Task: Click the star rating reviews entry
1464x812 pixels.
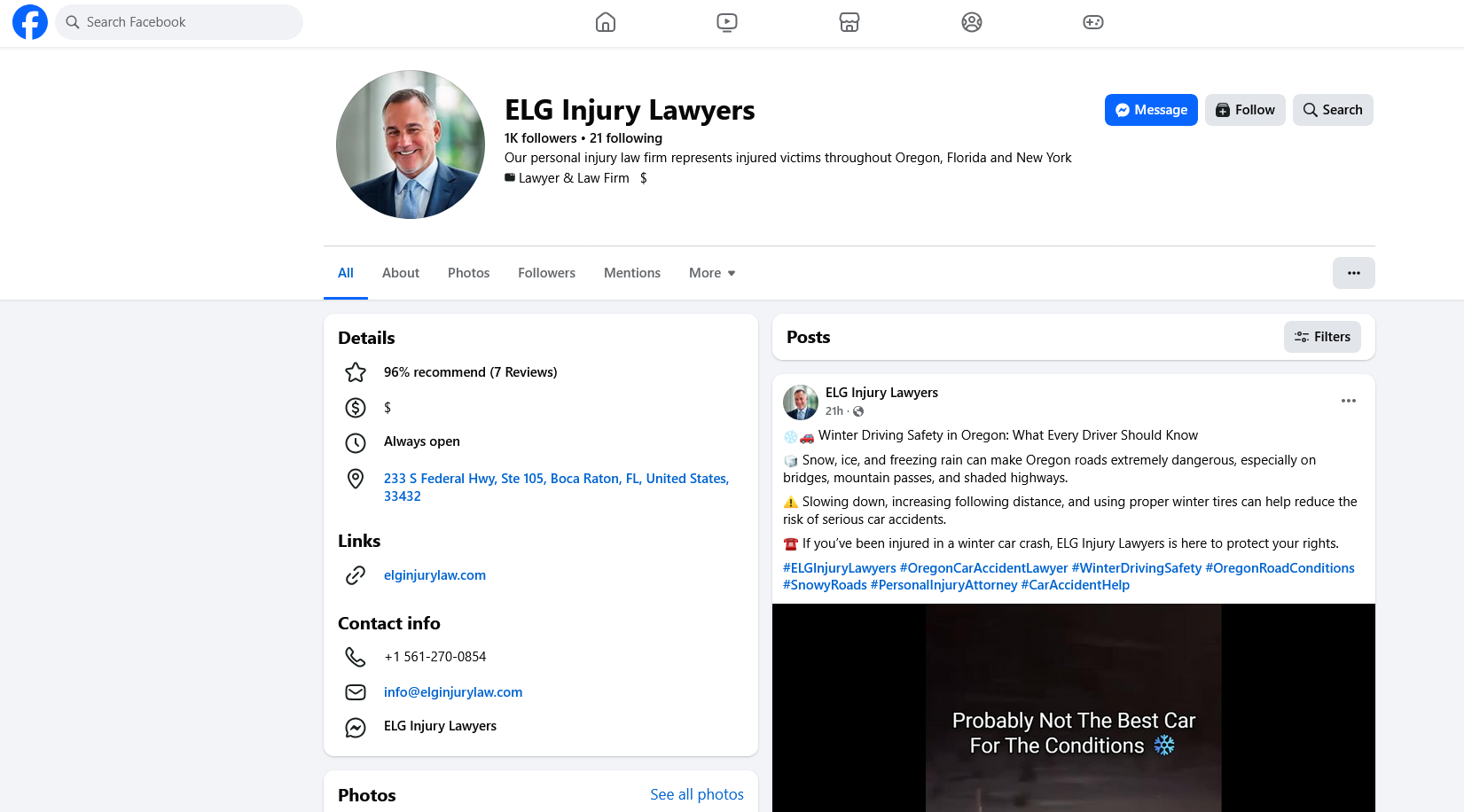Action: 470,372
